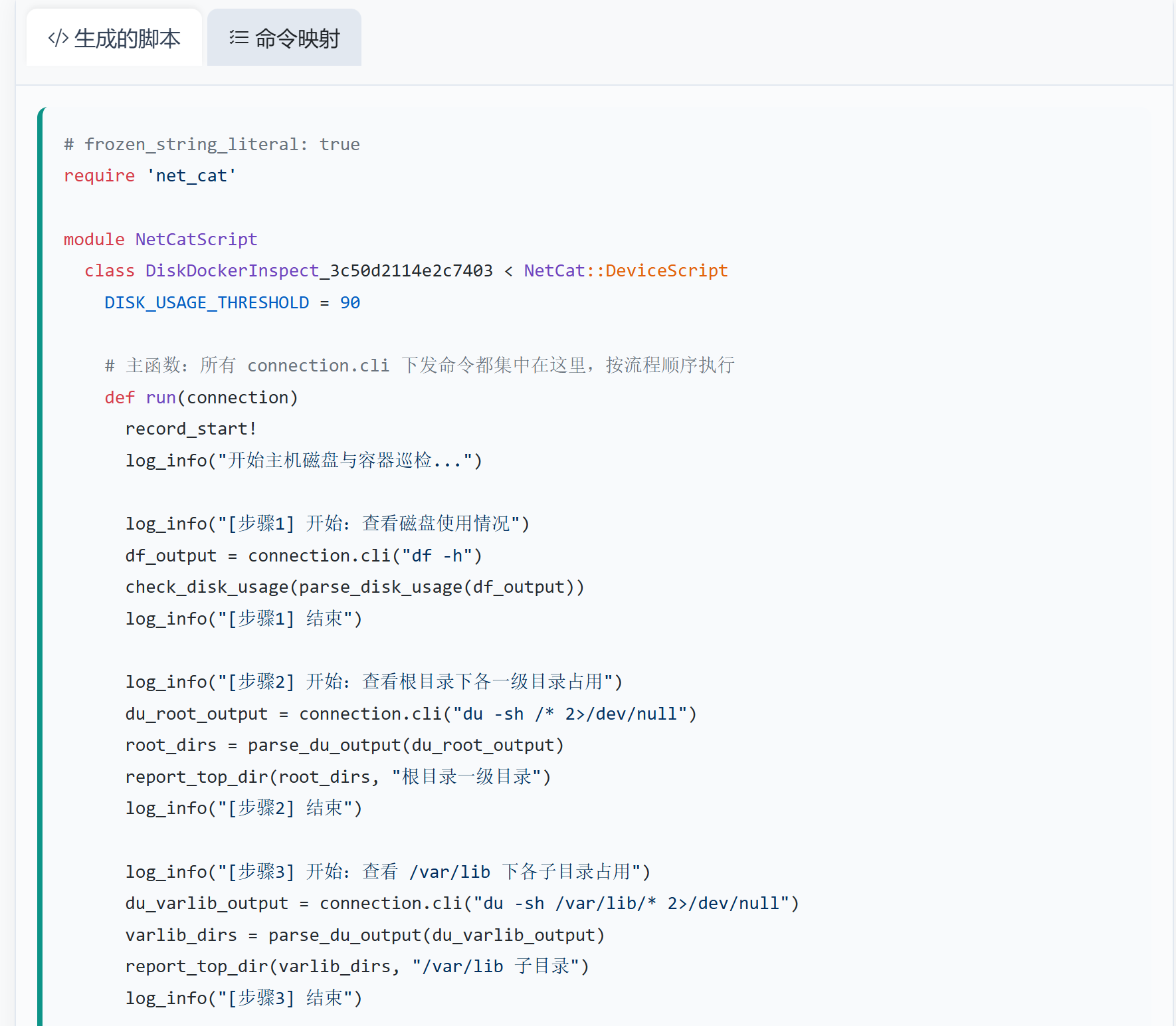
Task: Click the "record_start!" line
Action: [191, 429]
